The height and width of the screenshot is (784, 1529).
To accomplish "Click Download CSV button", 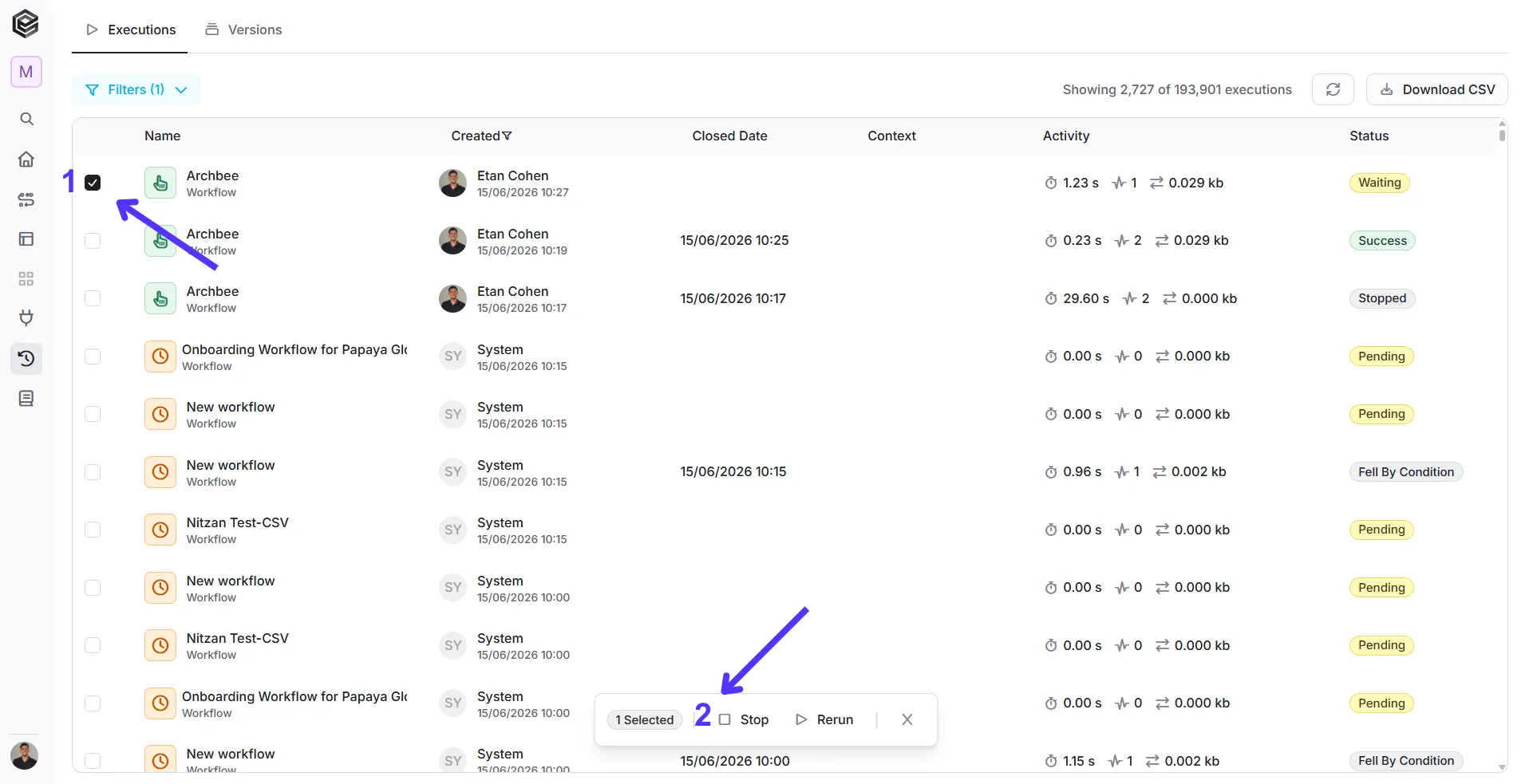I will 1437,89.
